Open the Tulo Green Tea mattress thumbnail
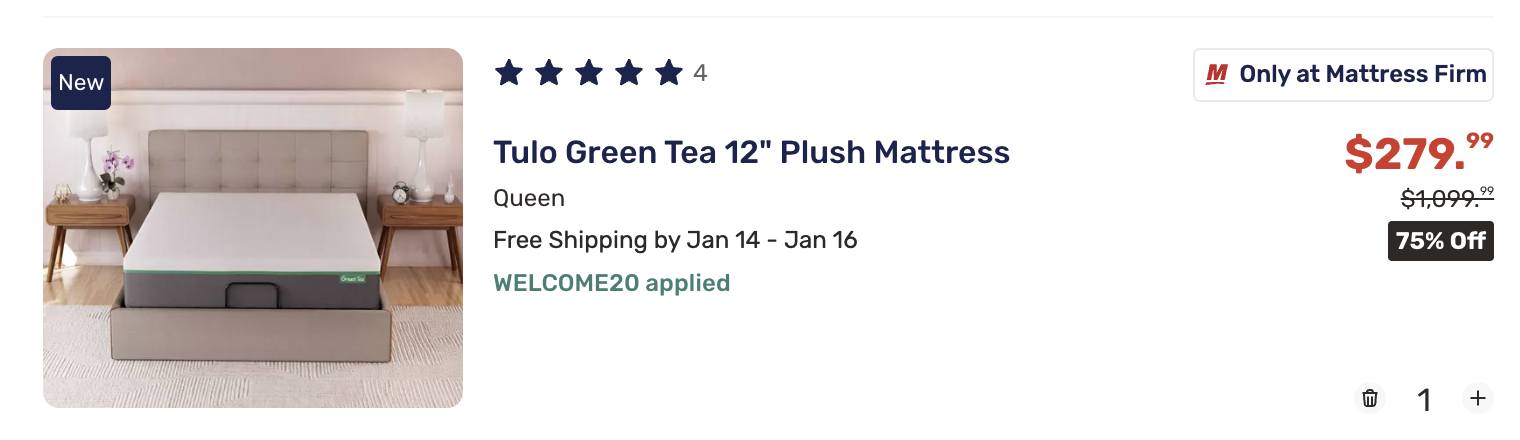 click(253, 228)
